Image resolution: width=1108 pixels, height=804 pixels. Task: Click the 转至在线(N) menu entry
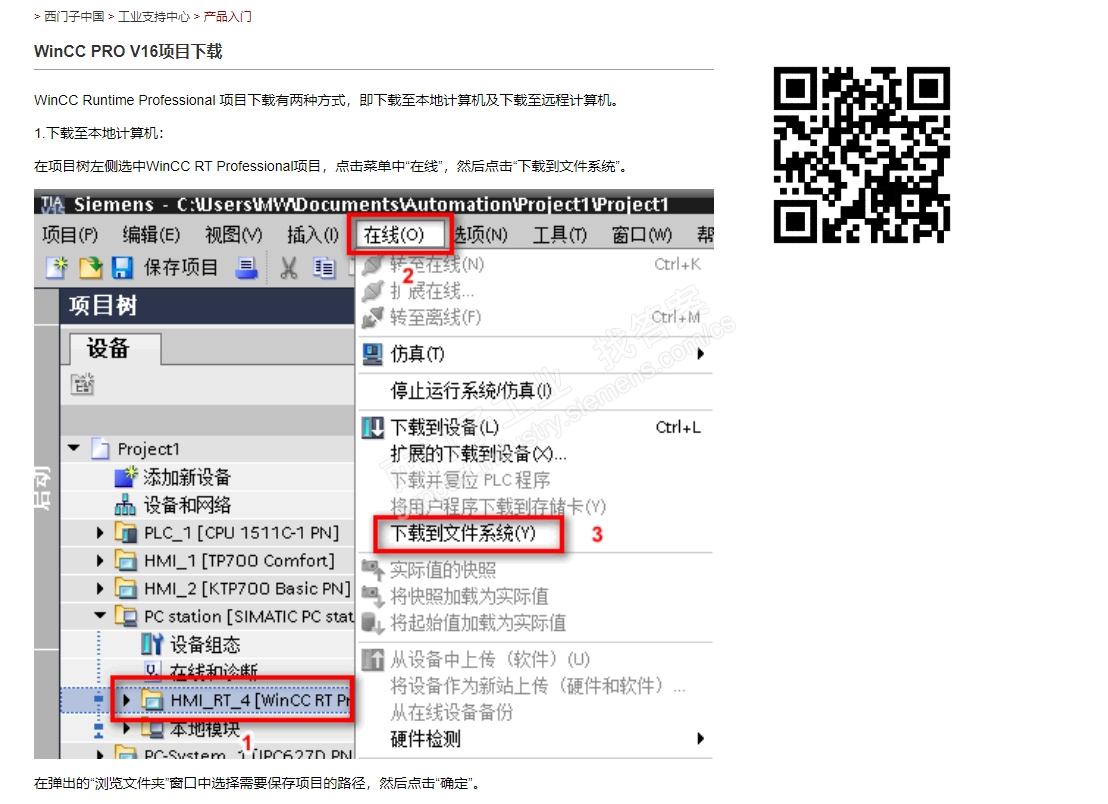[437, 265]
